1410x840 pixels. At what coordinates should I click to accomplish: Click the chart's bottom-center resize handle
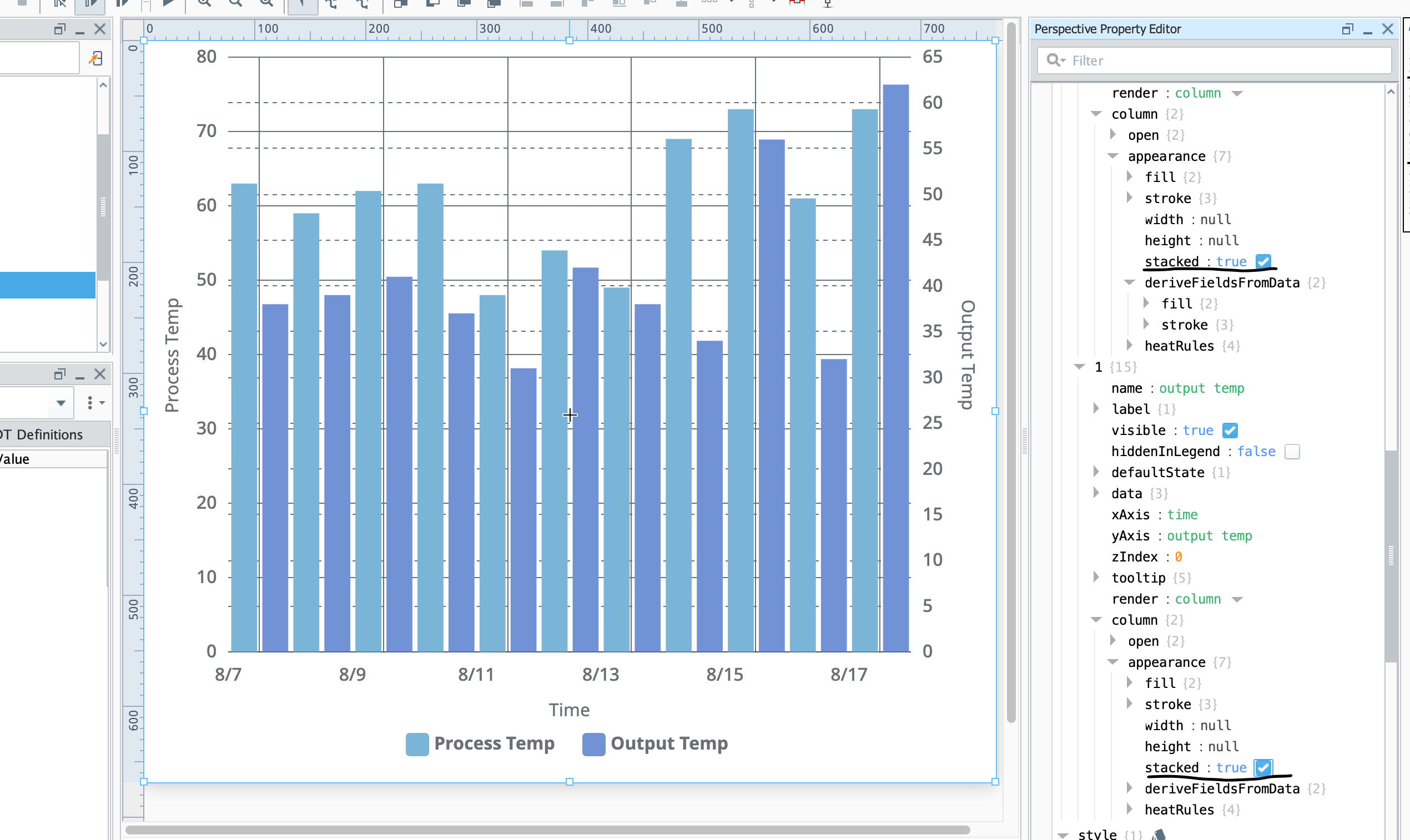(569, 782)
